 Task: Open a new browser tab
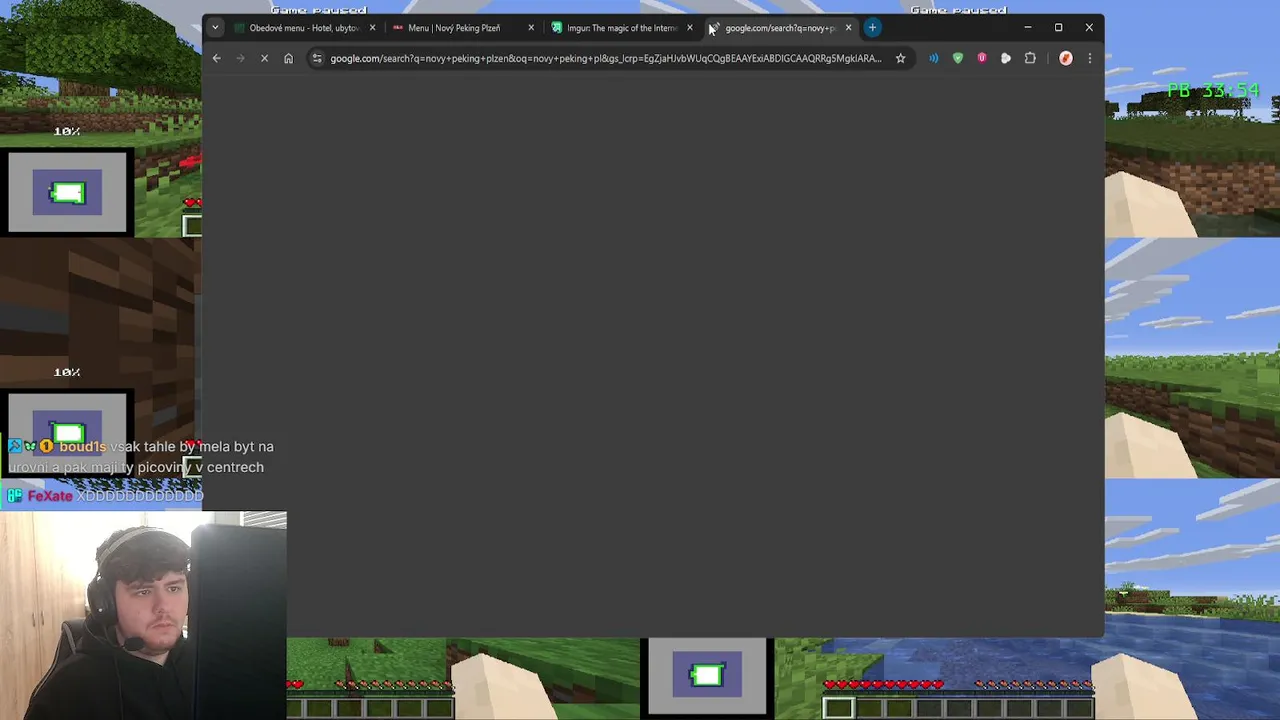coord(873,28)
